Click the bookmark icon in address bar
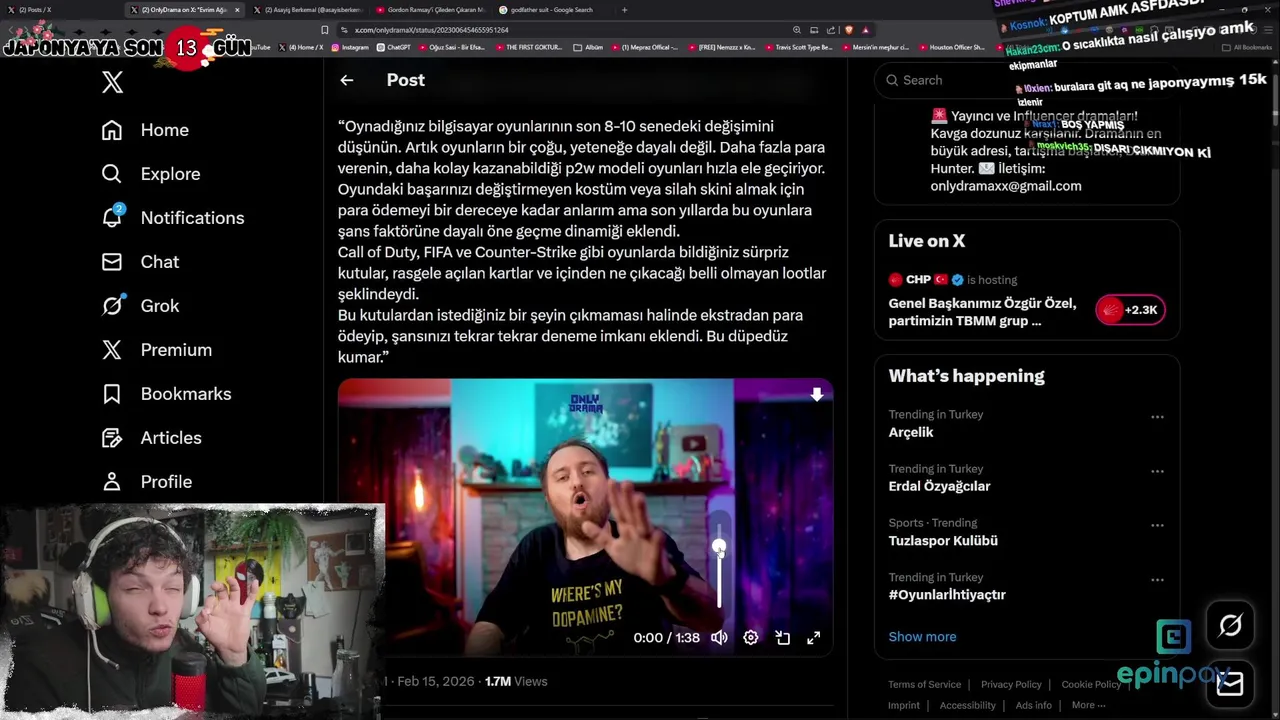The width and height of the screenshot is (1280, 720). 325,30
